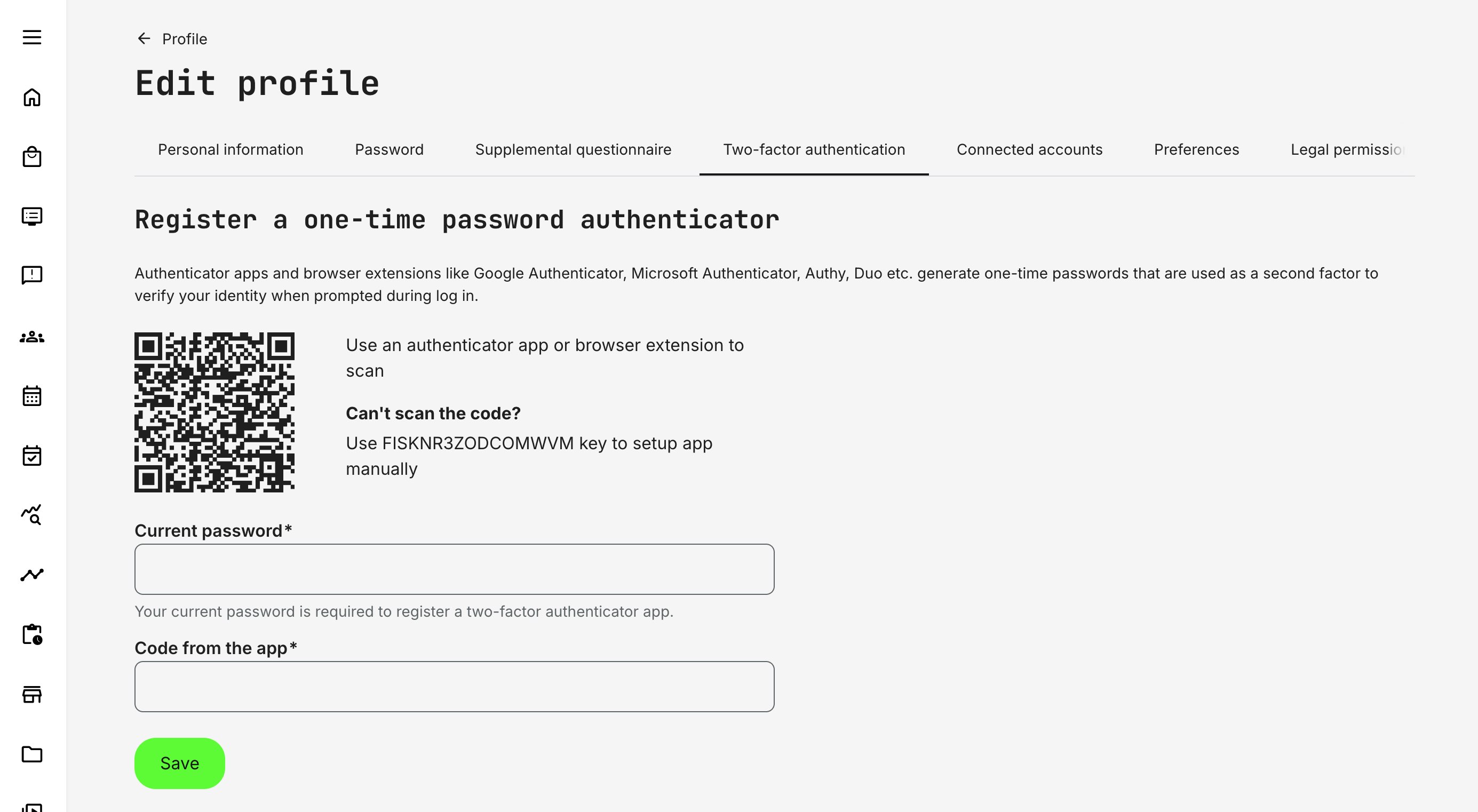Image resolution: width=1478 pixels, height=812 pixels.
Task: Open the alerts message icon
Action: (33, 276)
